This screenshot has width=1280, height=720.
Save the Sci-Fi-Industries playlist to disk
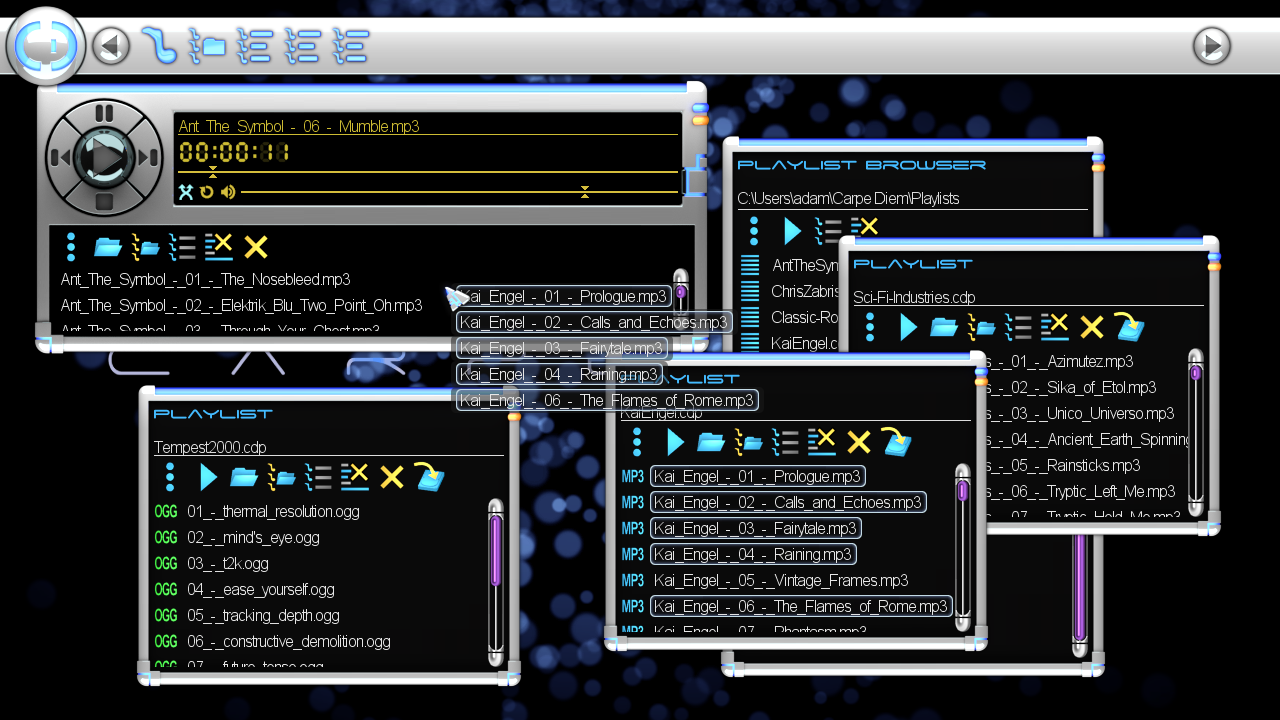point(1128,326)
